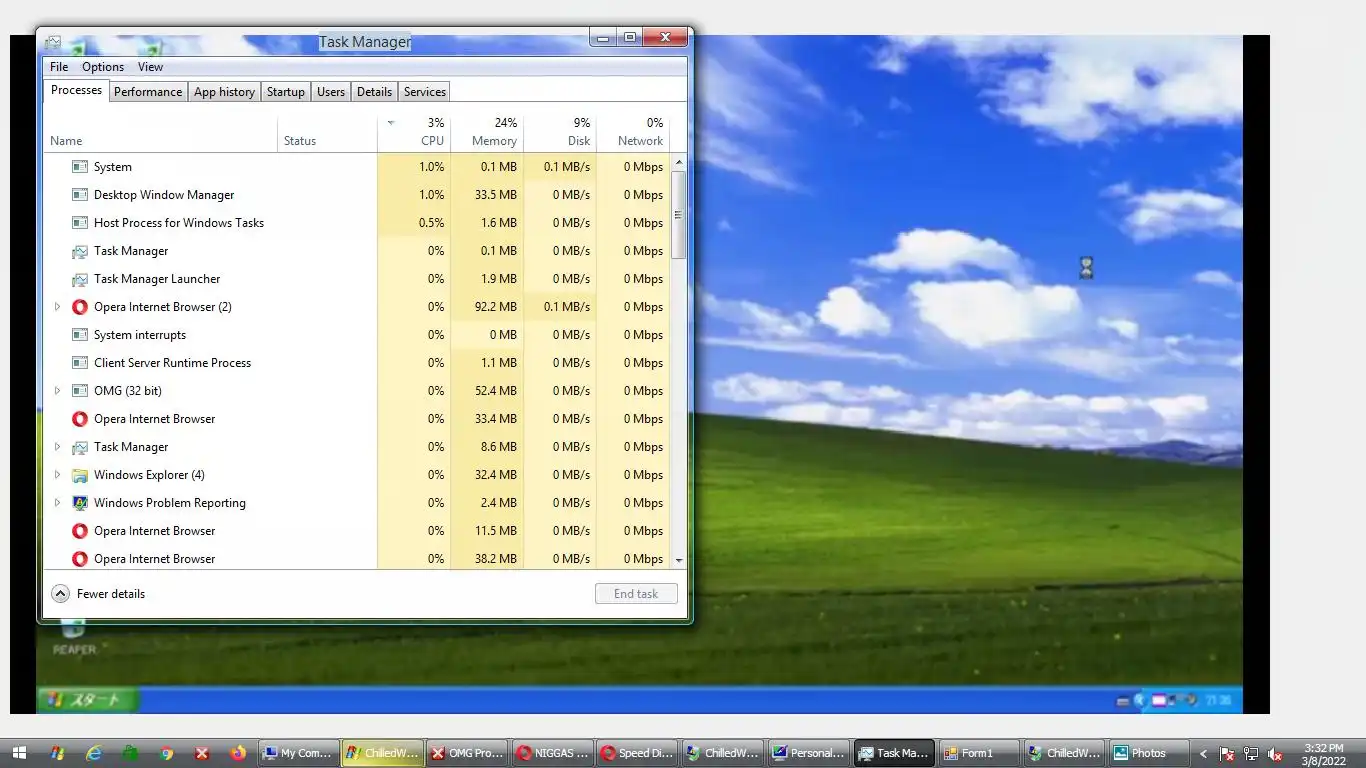
Task: Click the muted volume tray icon
Action: [1275, 754]
